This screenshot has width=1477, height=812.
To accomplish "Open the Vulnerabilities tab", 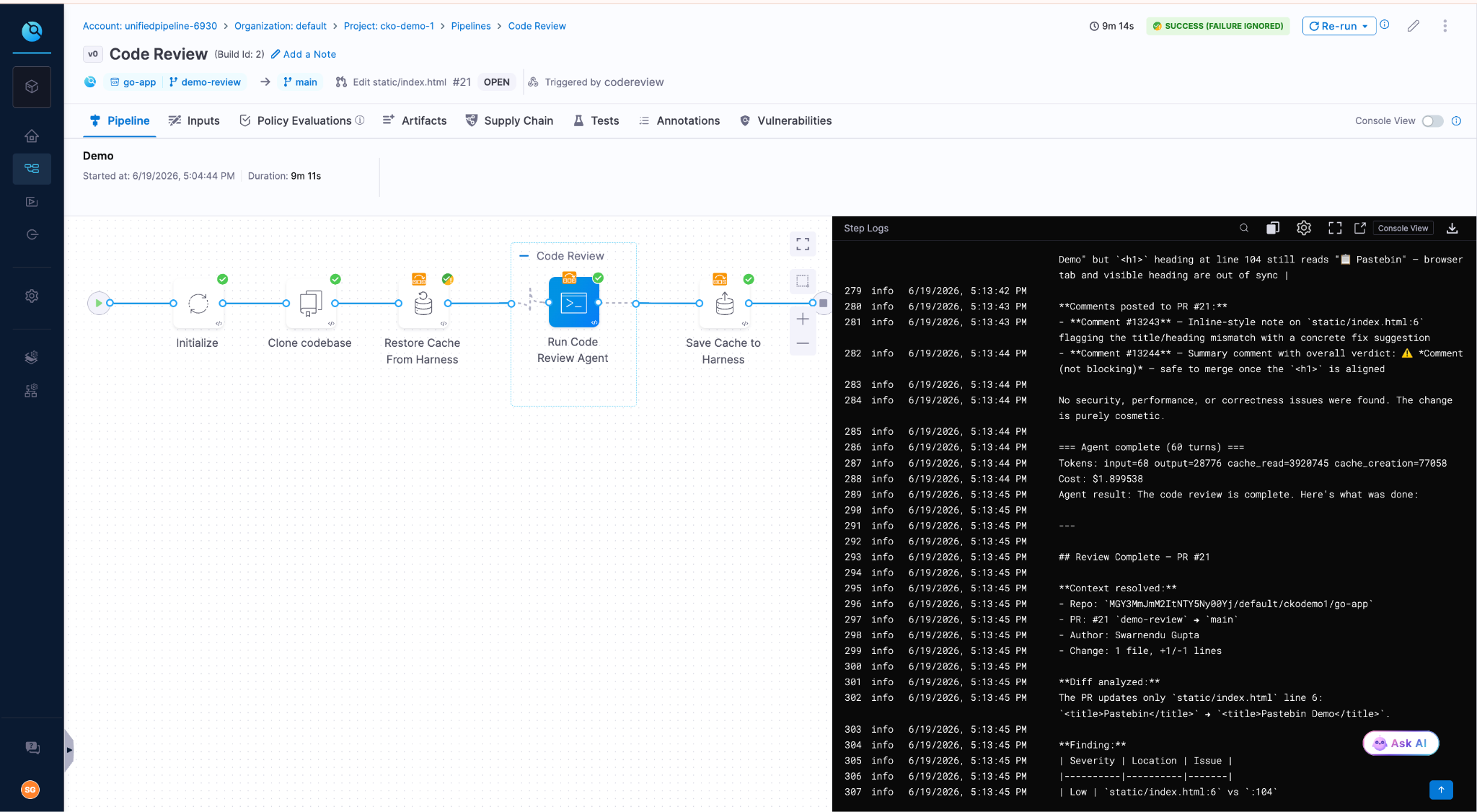I will (x=785, y=120).
